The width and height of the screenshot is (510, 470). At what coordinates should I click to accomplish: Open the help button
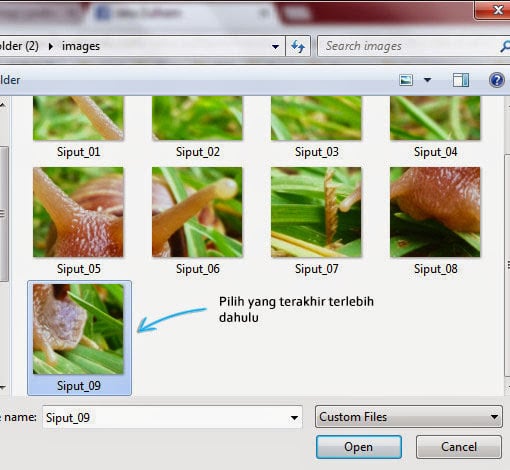tap(496, 80)
